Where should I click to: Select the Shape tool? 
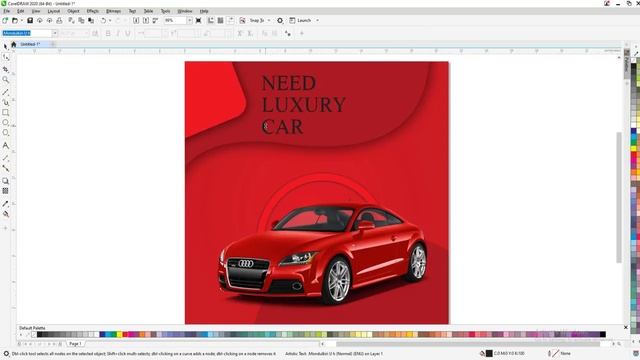tap(5, 58)
